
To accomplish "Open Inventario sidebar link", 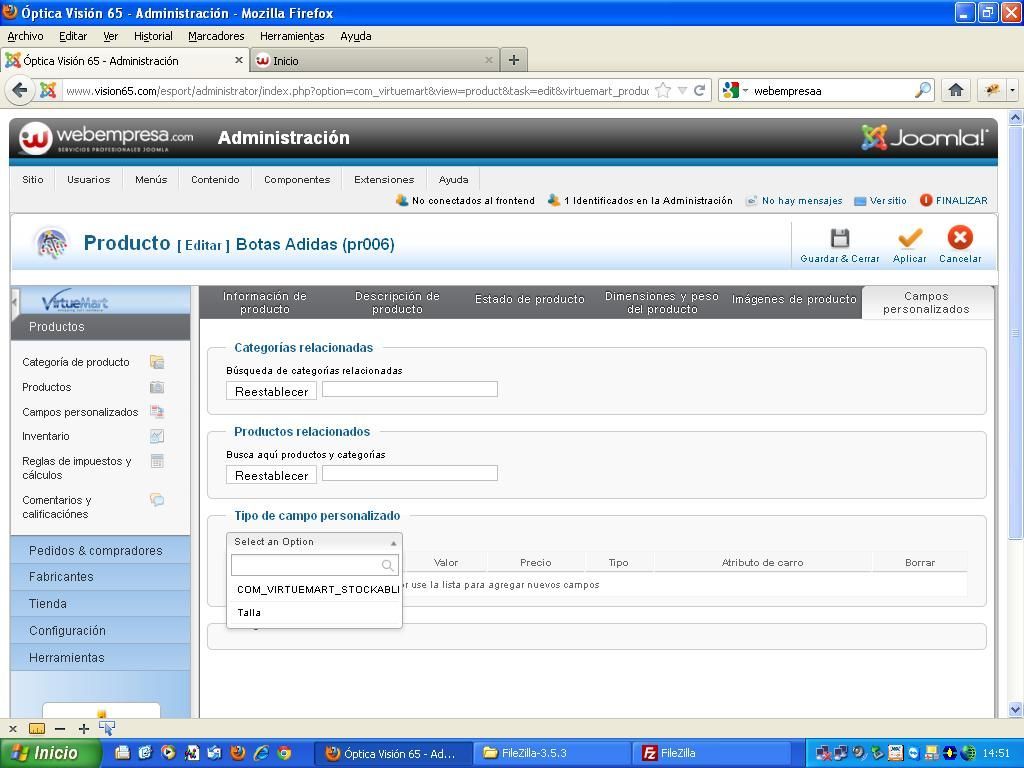I will 46,436.
